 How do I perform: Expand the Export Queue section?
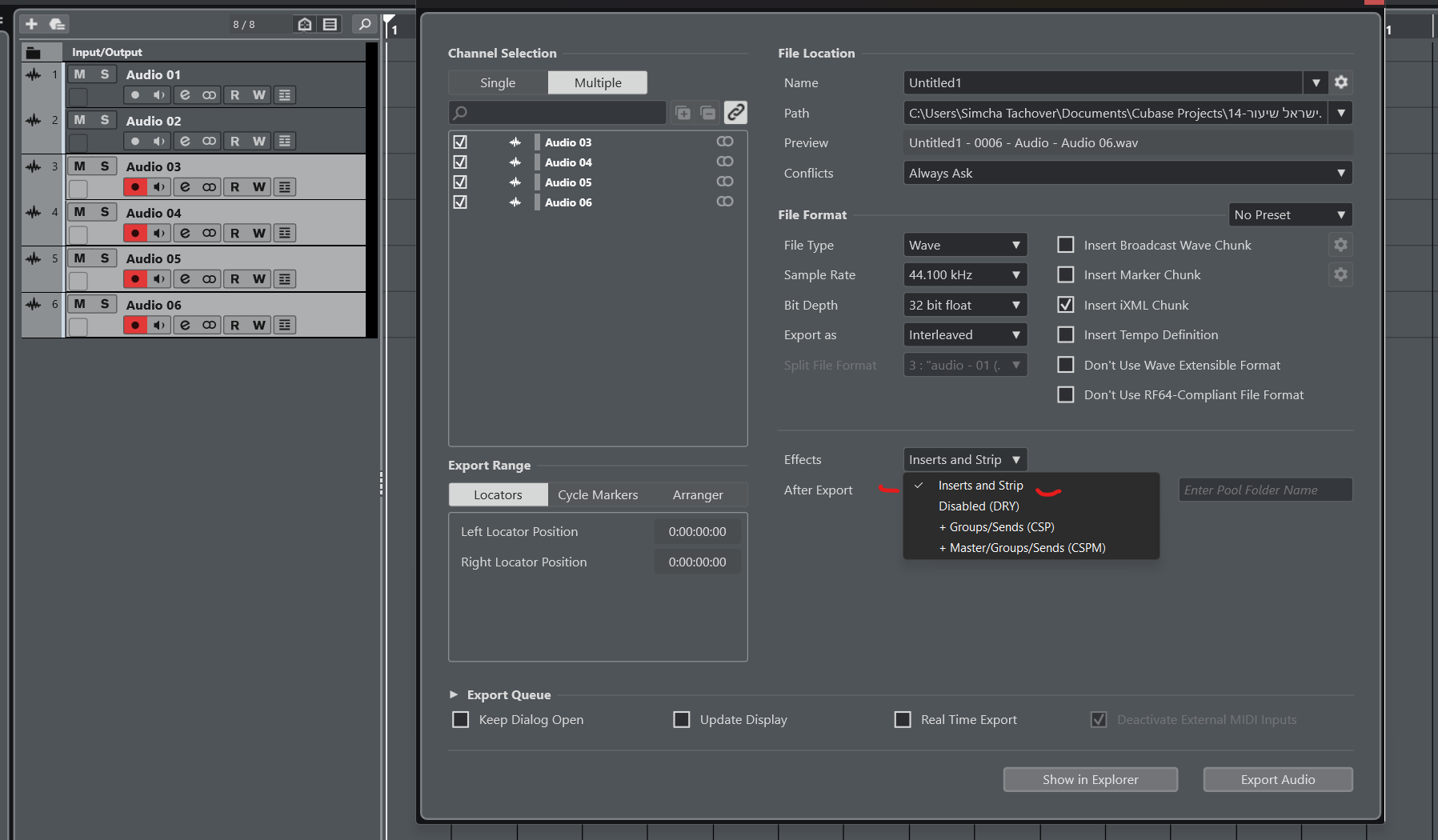tap(454, 694)
